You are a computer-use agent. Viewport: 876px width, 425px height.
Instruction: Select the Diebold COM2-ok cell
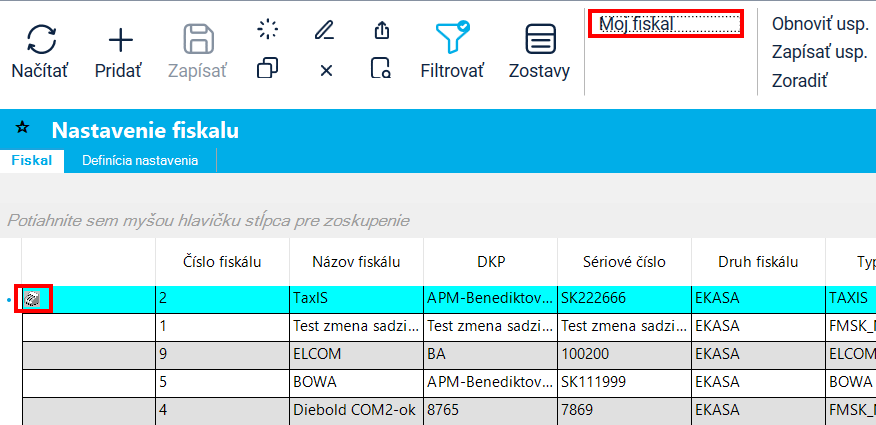356,411
